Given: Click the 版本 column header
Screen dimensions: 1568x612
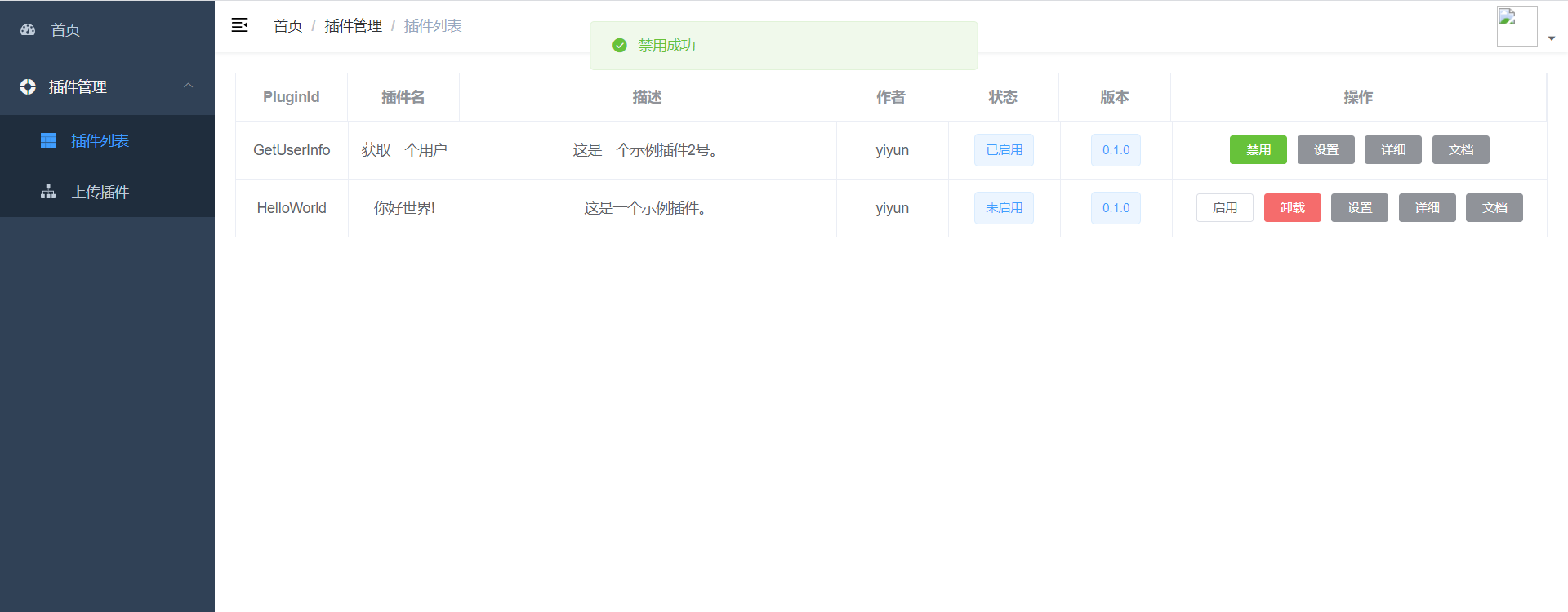Looking at the screenshot, I should pyautogui.click(x=1115, y=97).
